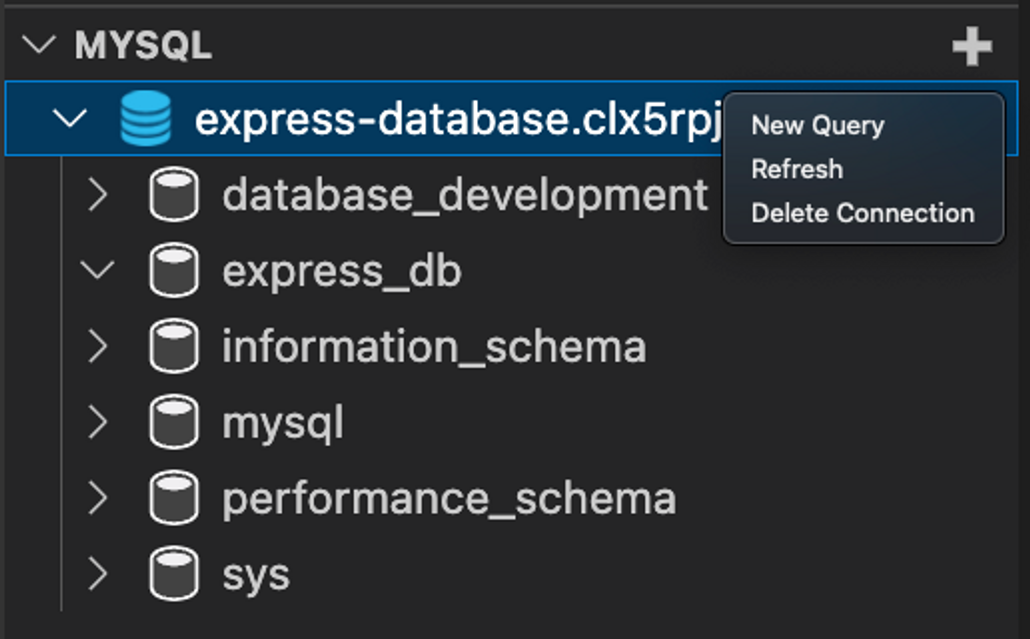Collapse the express-database connection node

tap(69, 119)
